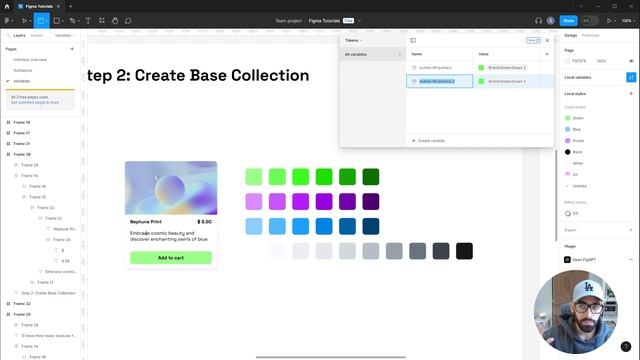The width and height of the screenshot is (640, 360).
Task: Toggle sidebar in variables panel
Action: [x=413, y=40]
